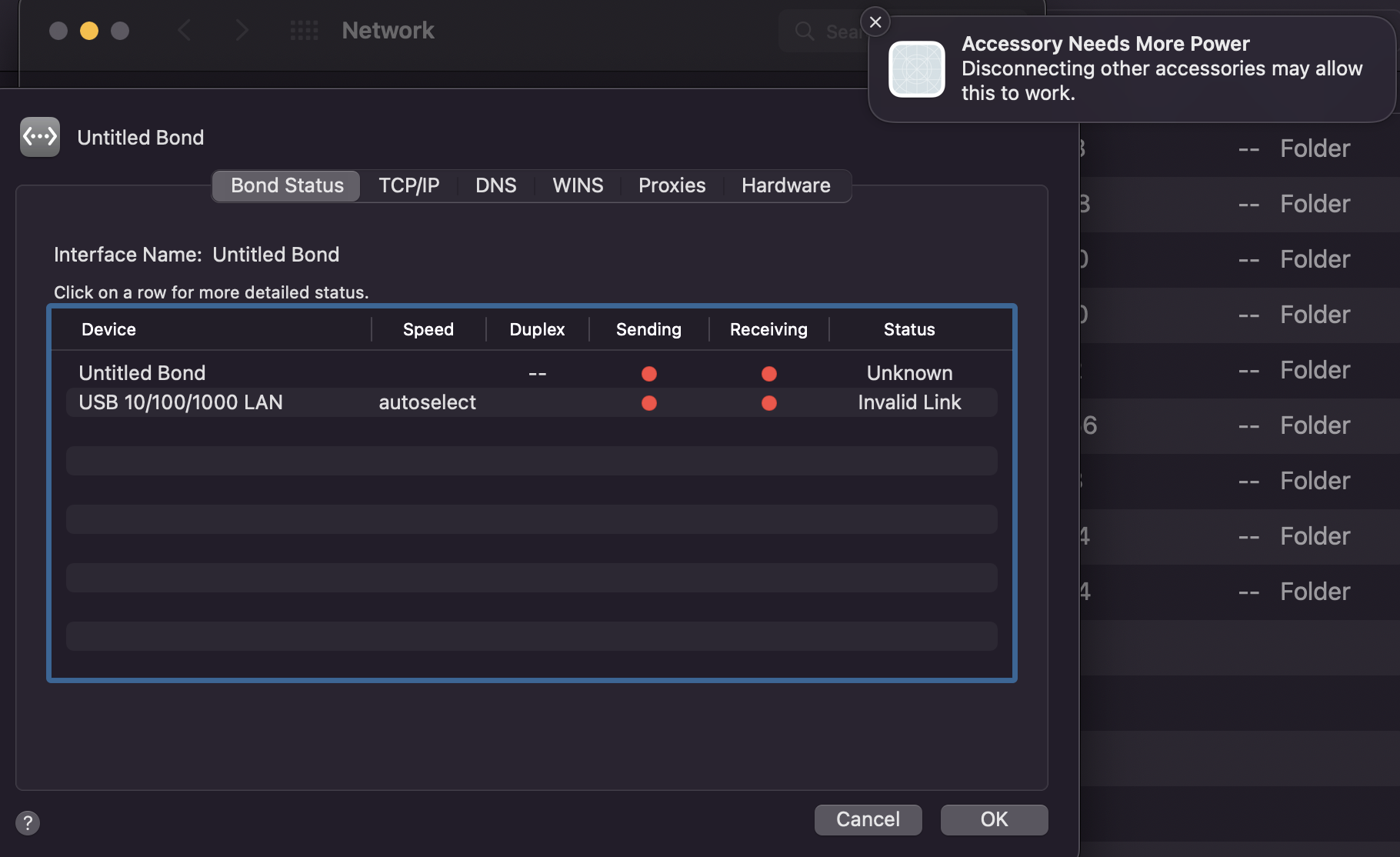This screenshot has width=1400, height=857.
Task: Switch to the Hardware tab
Action: (x=785, y=185)
